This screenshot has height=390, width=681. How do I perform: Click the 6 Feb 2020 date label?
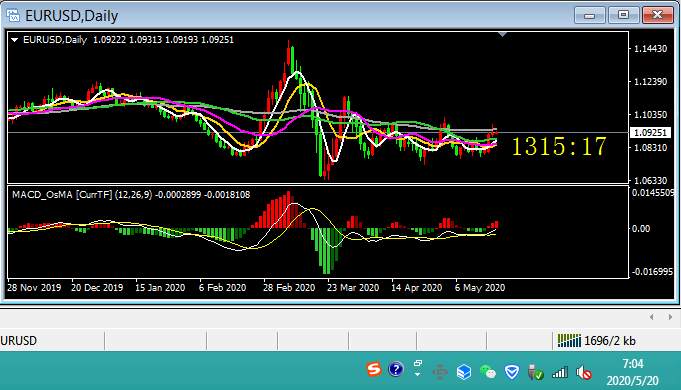click(x=222, y=288)
